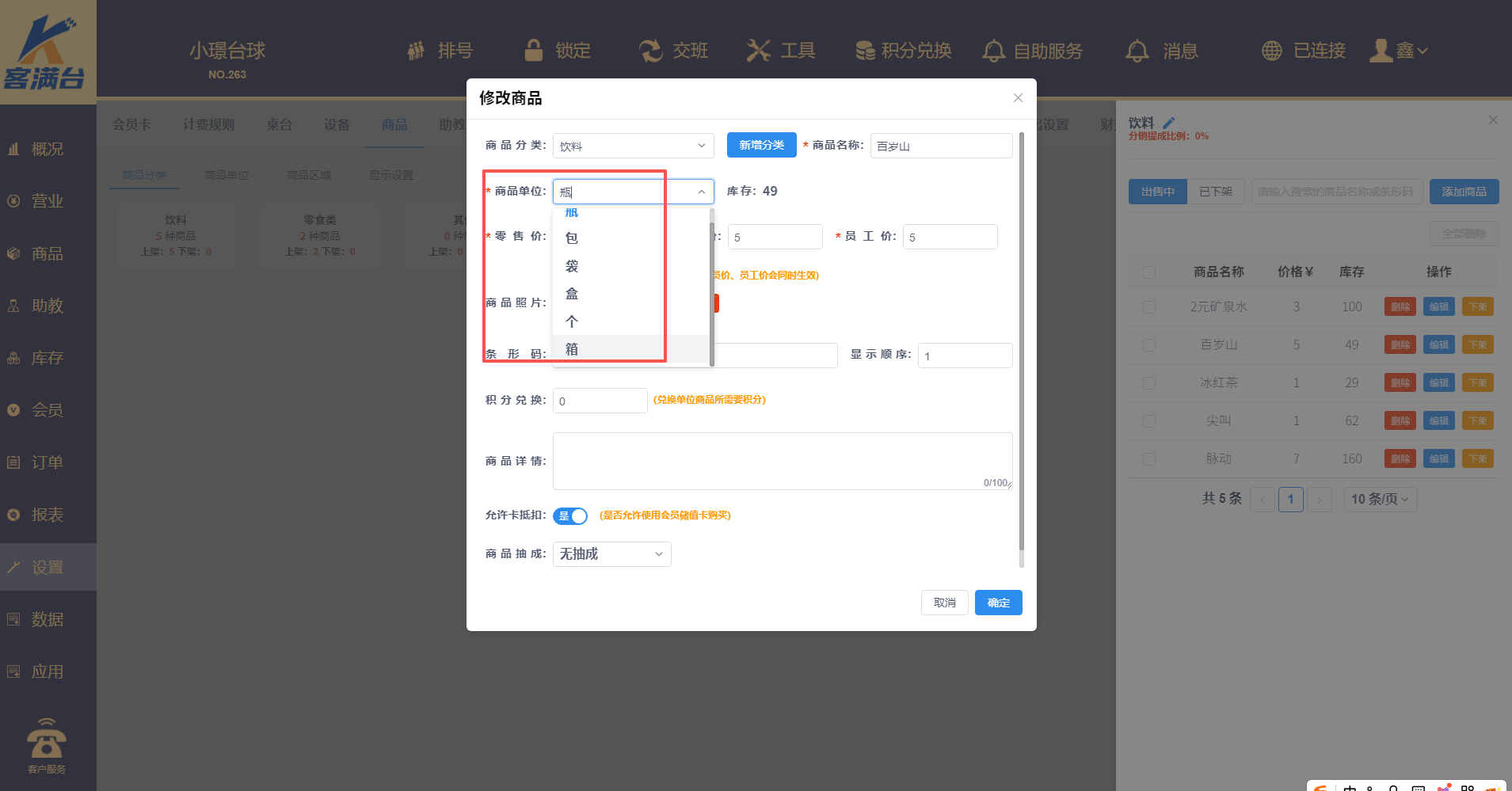Click the 新增分类 button
1512x791 pixels.
(761, 145)
